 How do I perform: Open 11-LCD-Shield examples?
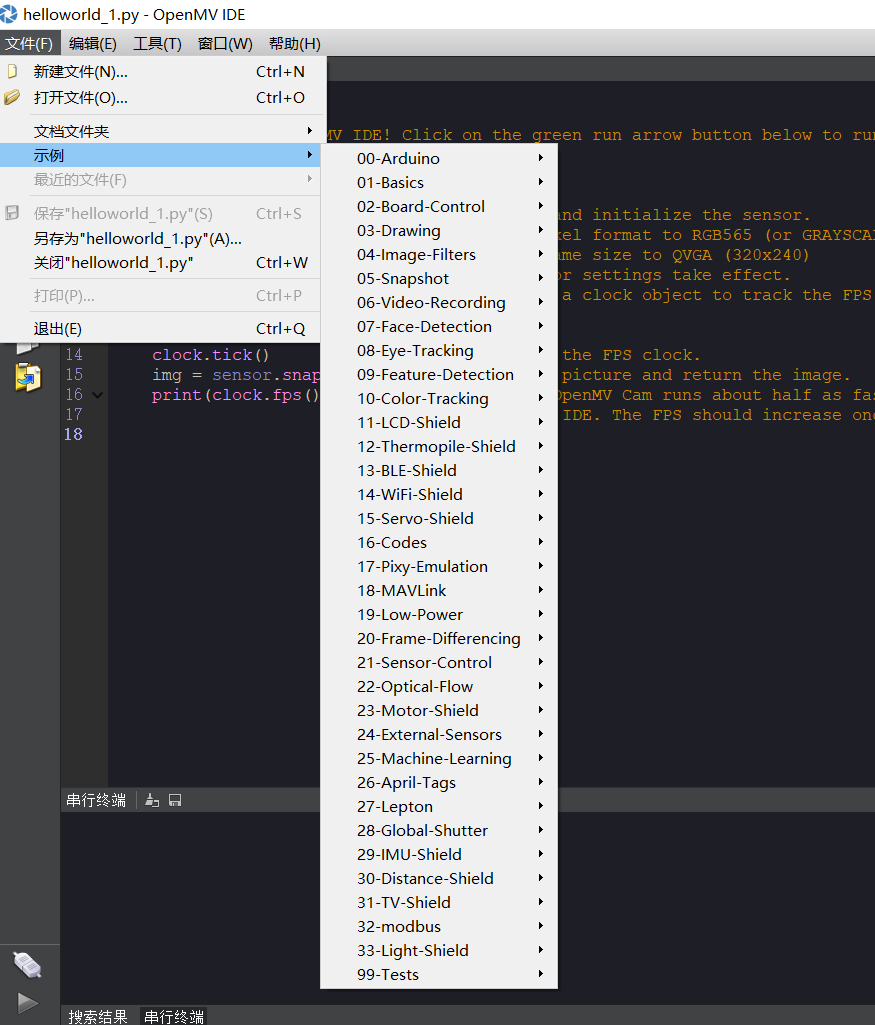[x=439, y=422]
